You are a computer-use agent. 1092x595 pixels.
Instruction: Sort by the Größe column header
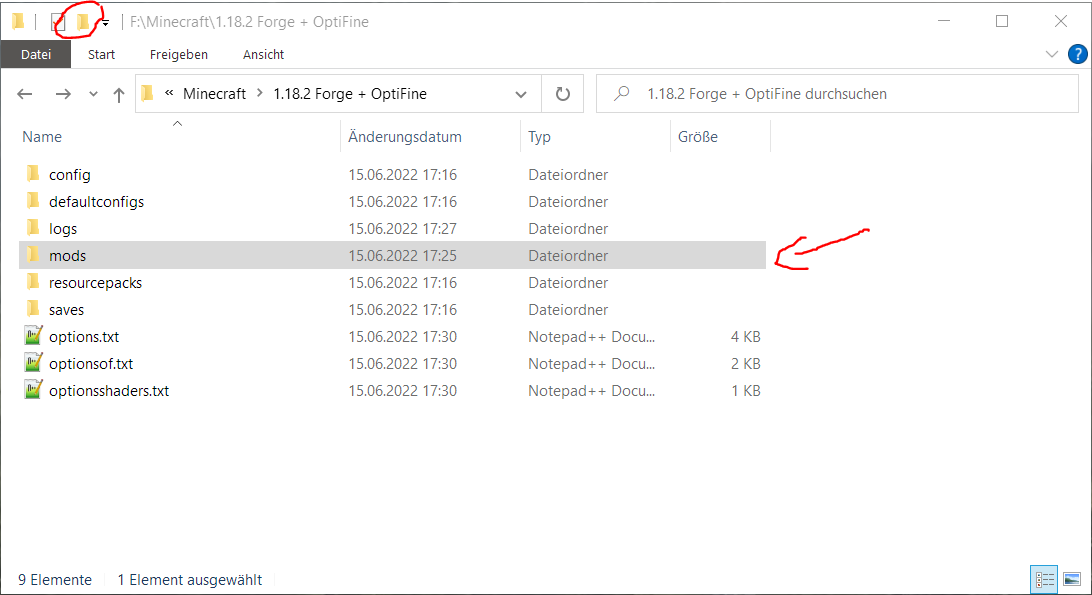click(x=698, y=137)
